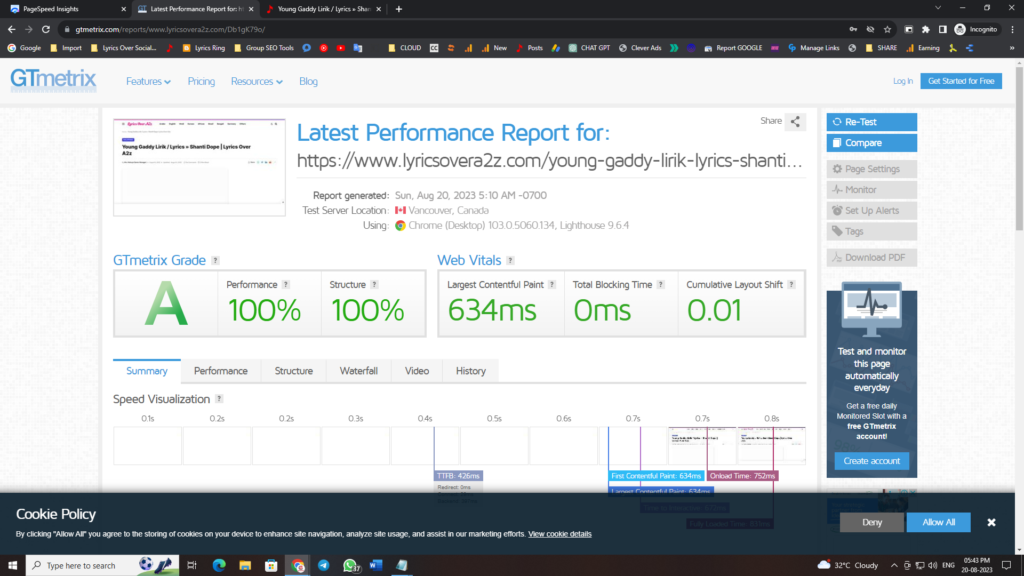Open Telegram from the taskbar
Viewport: 1024px width, 576px height.
(x=323, y=566)
